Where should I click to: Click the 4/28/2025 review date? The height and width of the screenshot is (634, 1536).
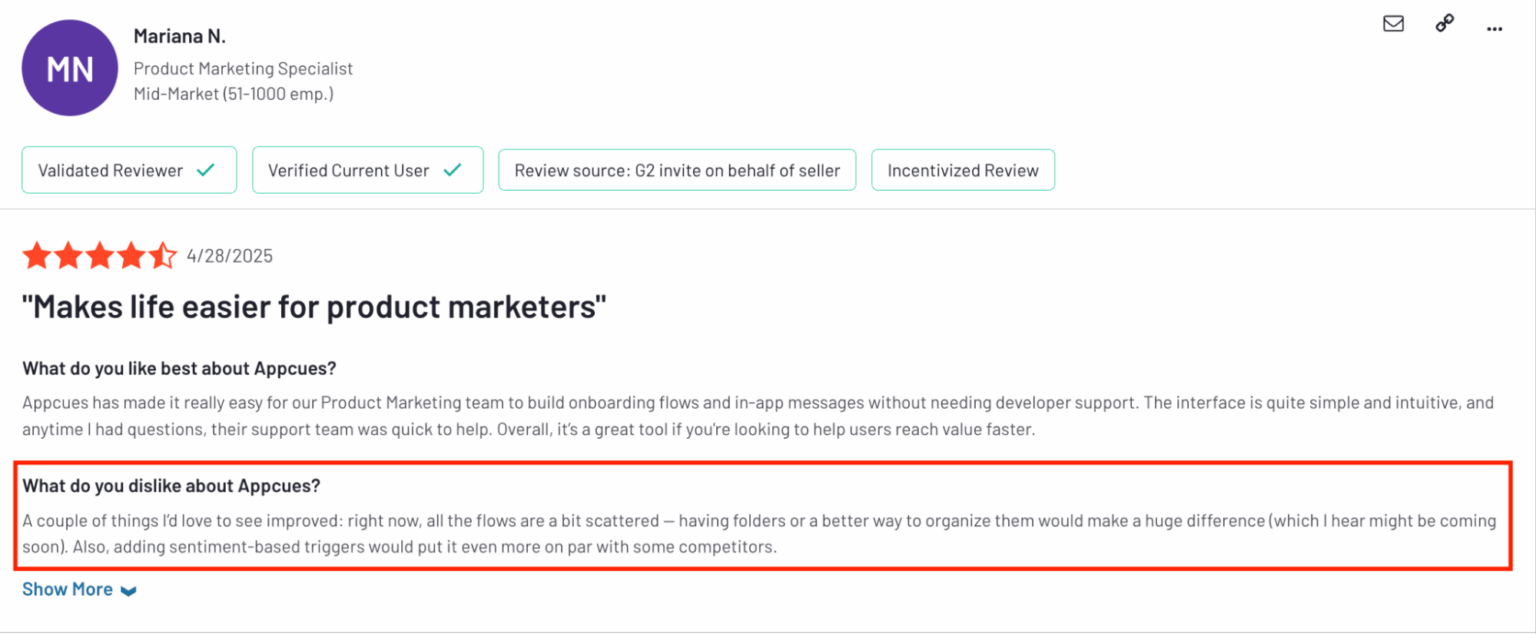[230, 256]
